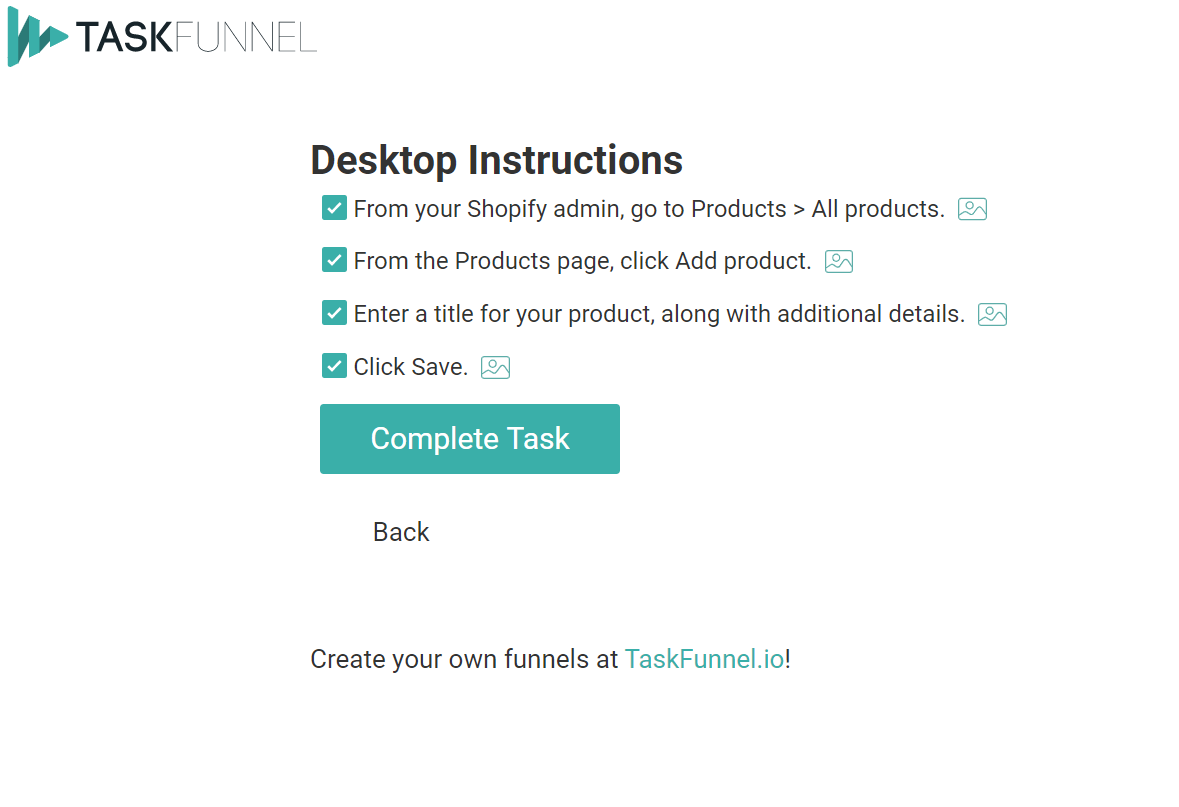Toggle the Click Save step checkbox
Screen dimensions: 1179x807
334,366
